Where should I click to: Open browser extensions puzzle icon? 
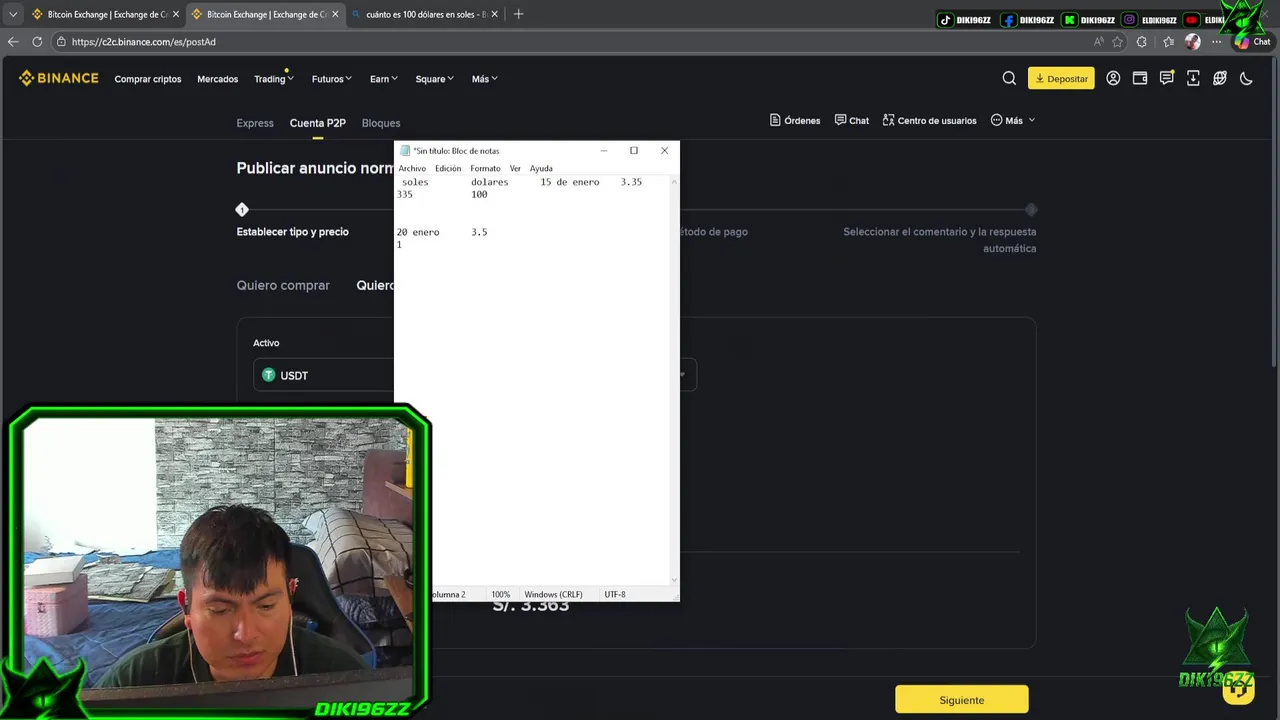[x=1142, y=42]
